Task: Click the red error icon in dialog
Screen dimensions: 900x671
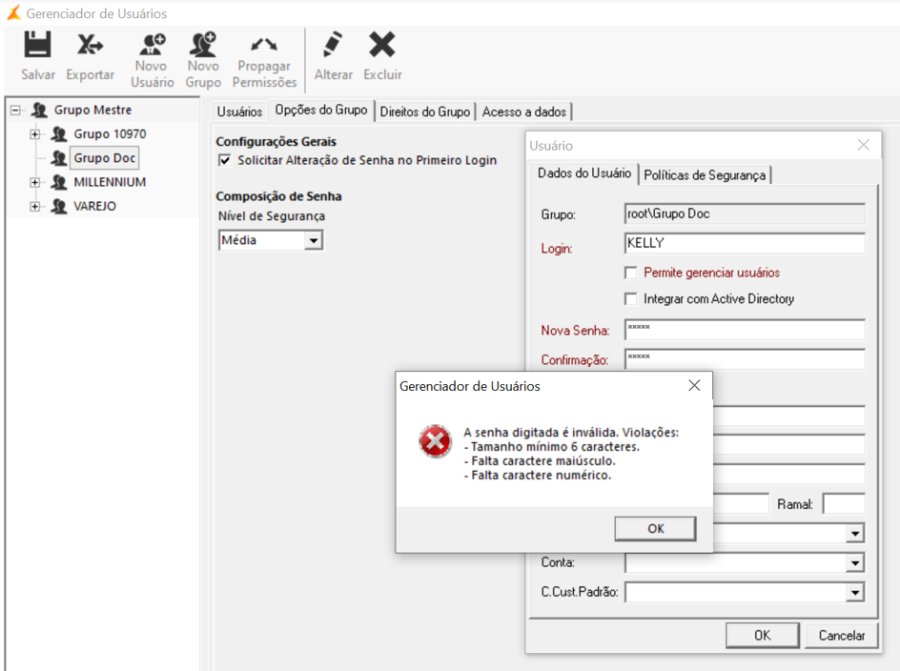Action: (x=435, y=441)
